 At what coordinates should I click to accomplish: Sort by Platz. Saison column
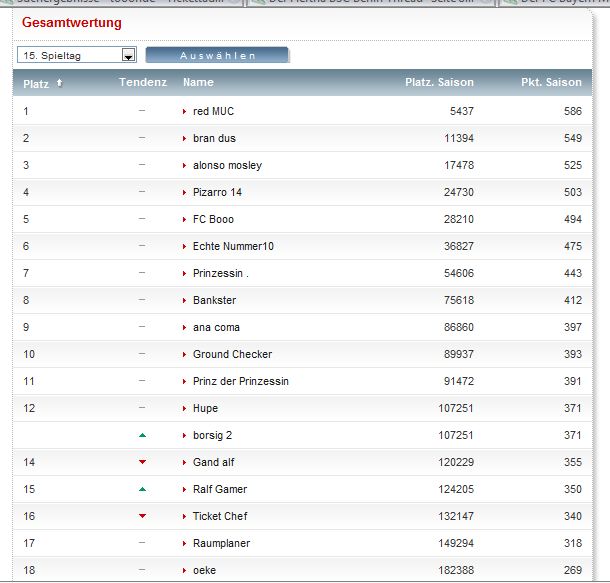[439, 83]
